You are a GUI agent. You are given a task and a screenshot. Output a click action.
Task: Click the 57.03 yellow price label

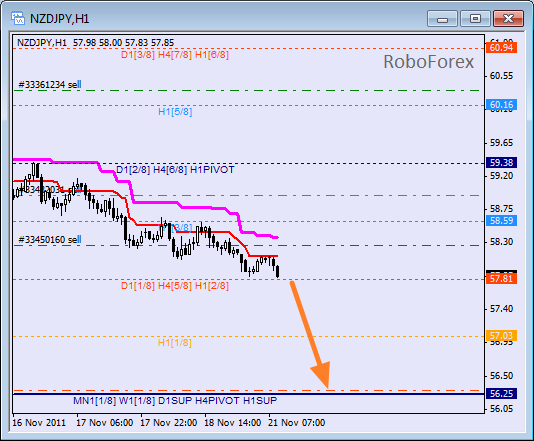coord(501,336)
